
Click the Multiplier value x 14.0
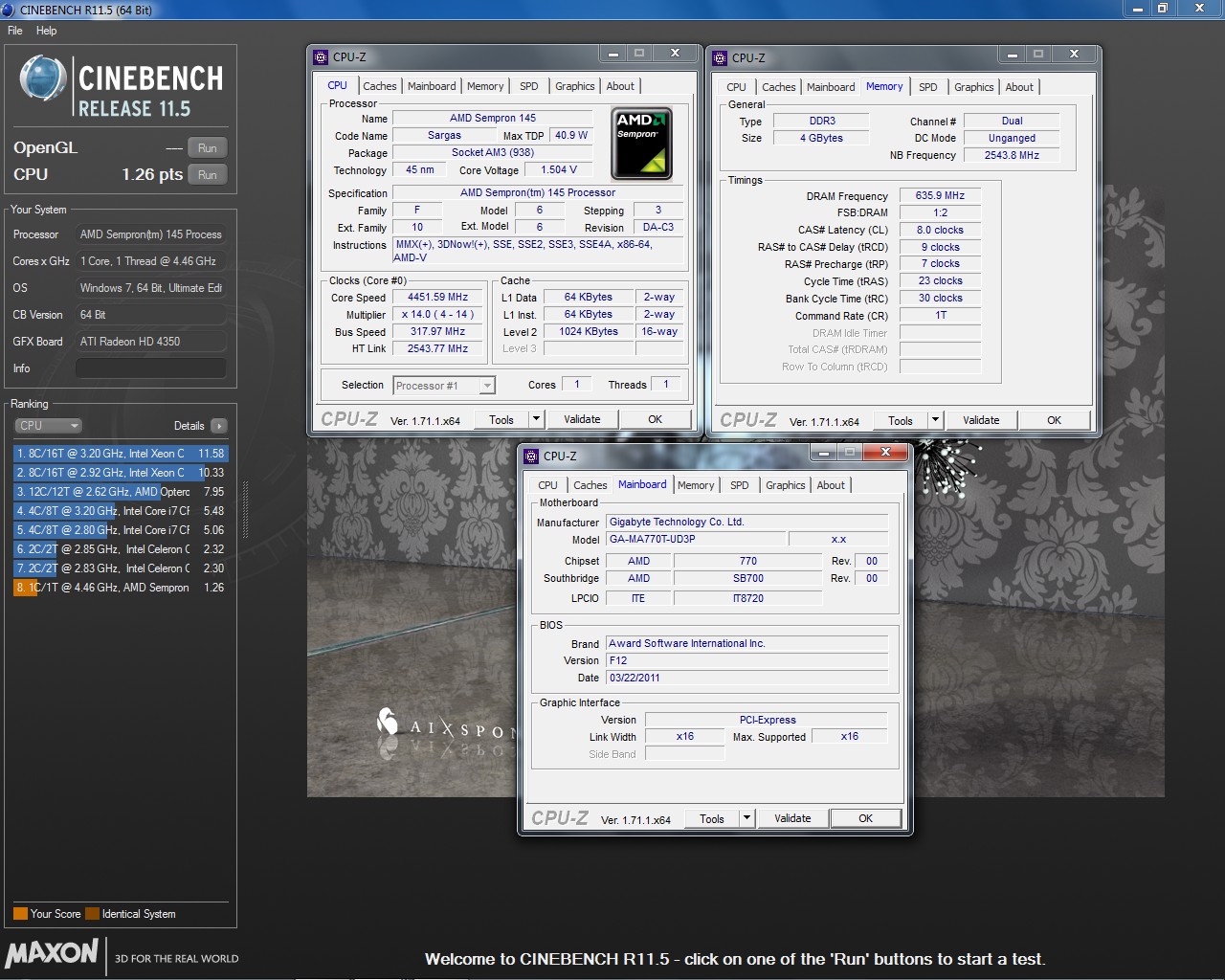point(437,315)
